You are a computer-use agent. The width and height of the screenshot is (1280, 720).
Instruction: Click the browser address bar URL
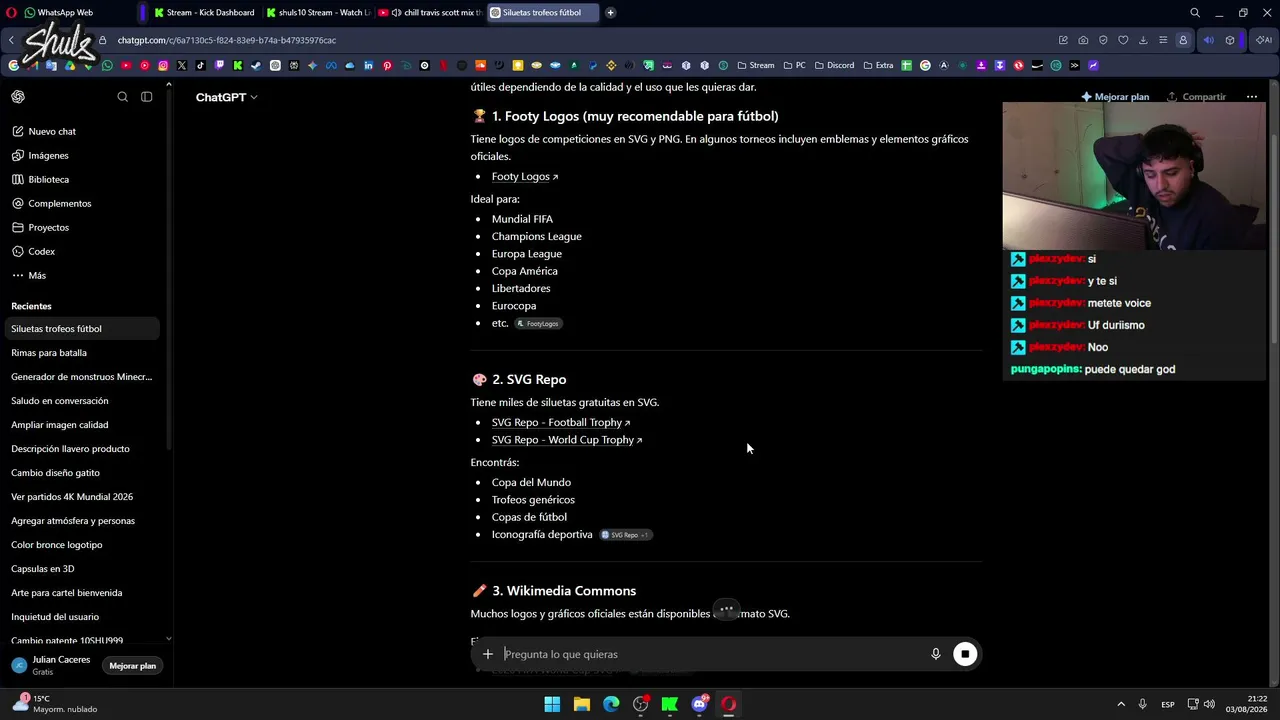pos(227,40)
